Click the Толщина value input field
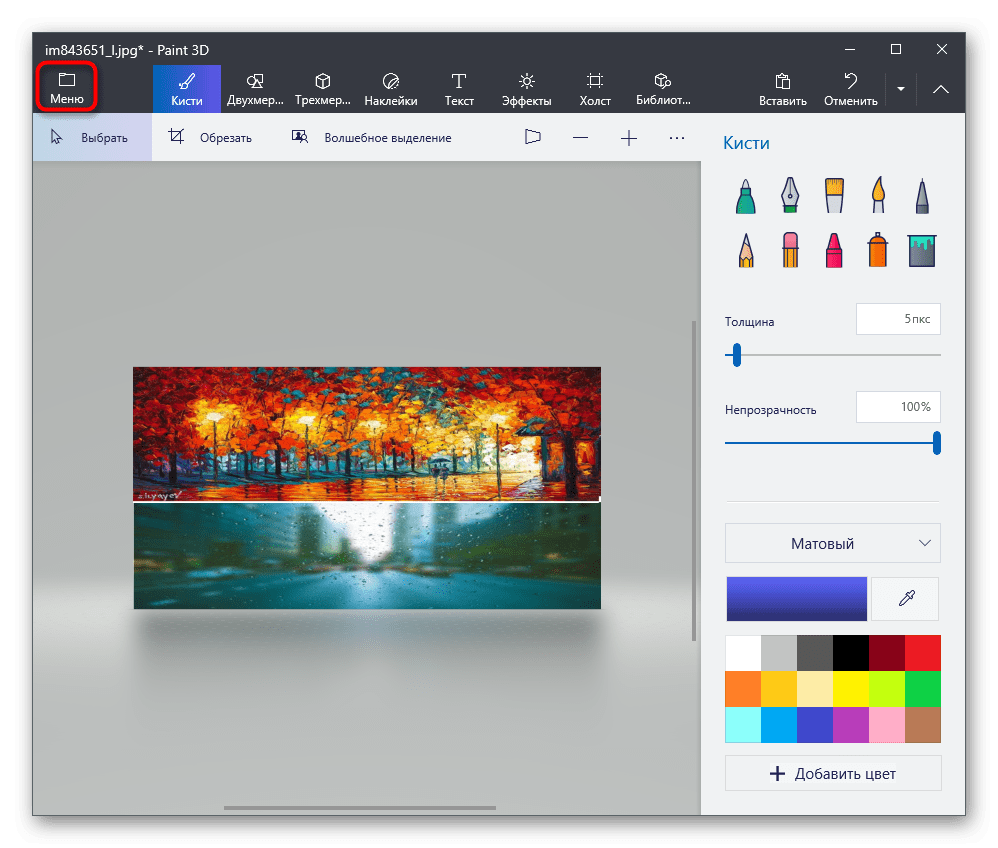Image resolution: width=998 pixels, height=848 pixels. point(897,320)
